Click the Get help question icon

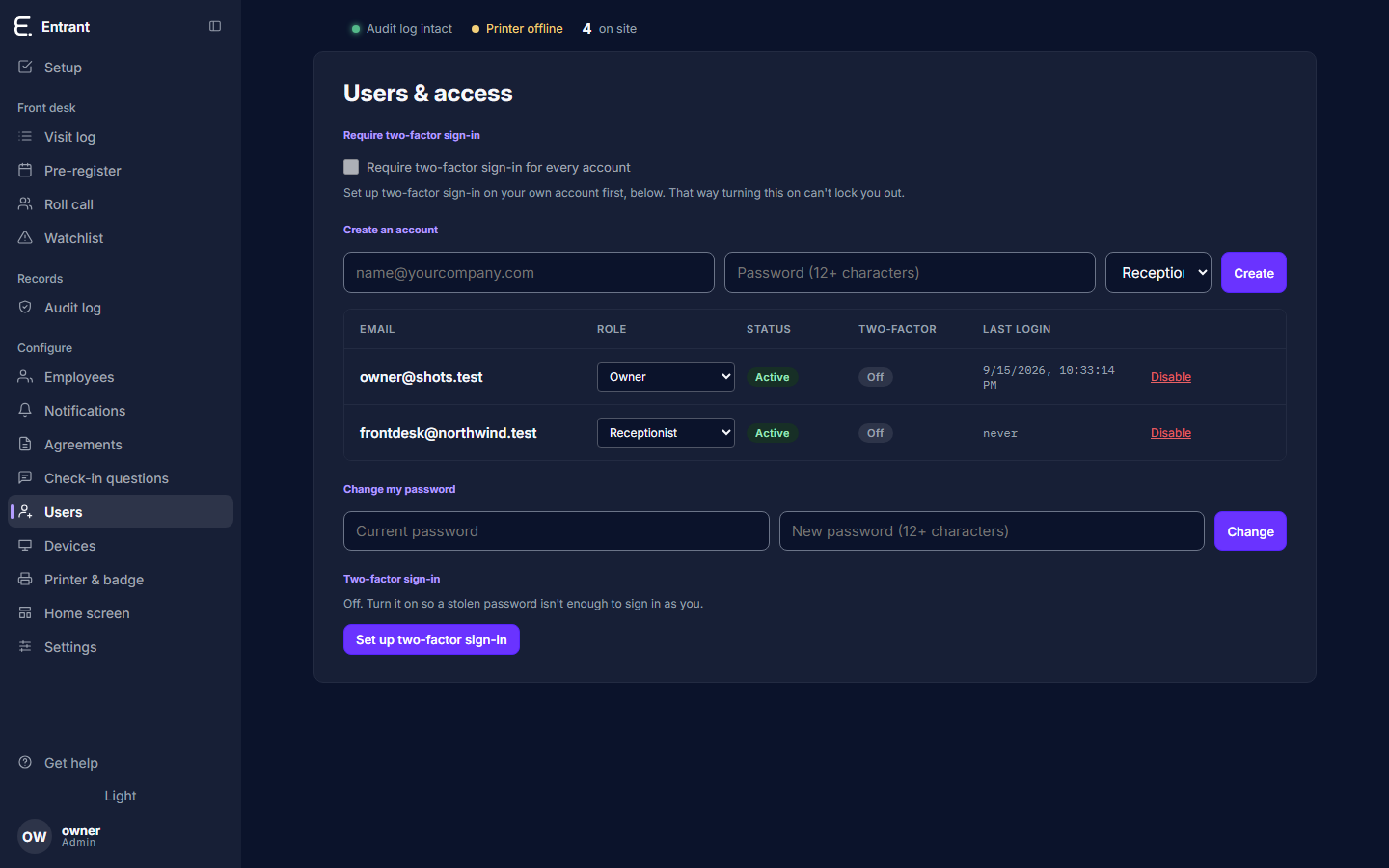click(x=25, y=762)
